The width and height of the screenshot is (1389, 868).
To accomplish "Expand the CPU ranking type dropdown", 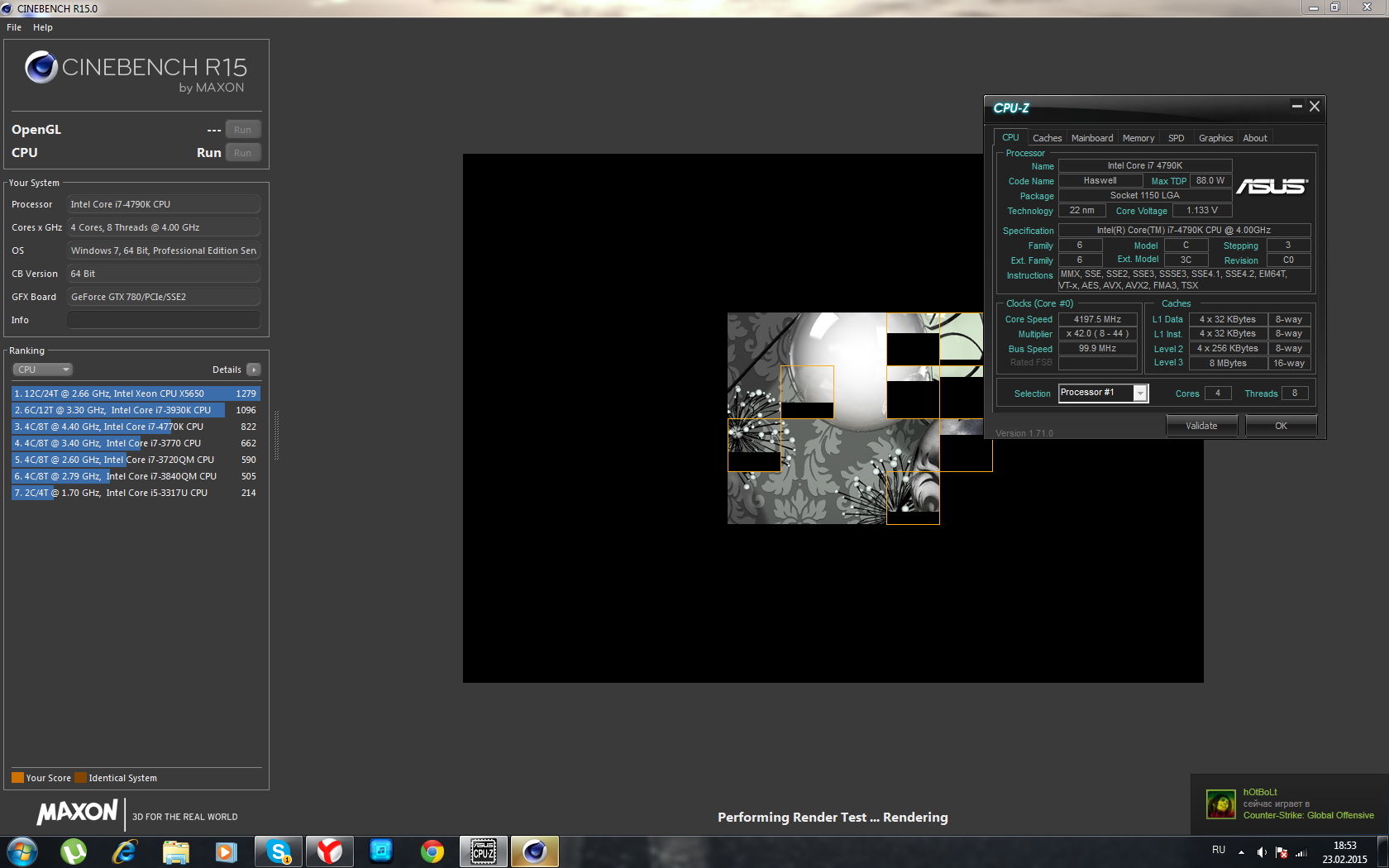I will tap(43, 370).
